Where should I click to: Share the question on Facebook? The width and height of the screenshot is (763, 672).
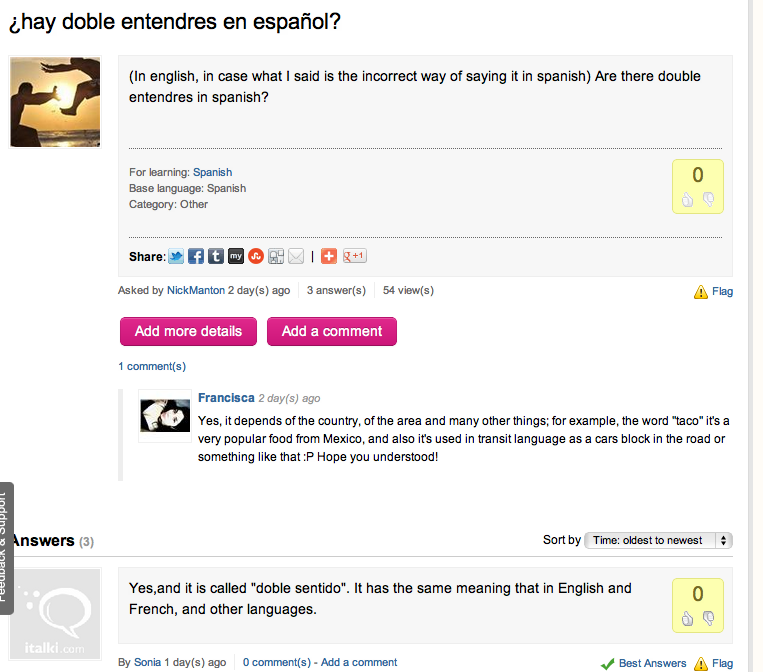(196, 256)
